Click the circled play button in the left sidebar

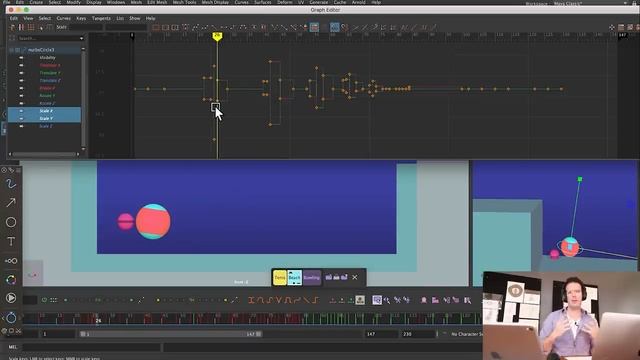11,298
